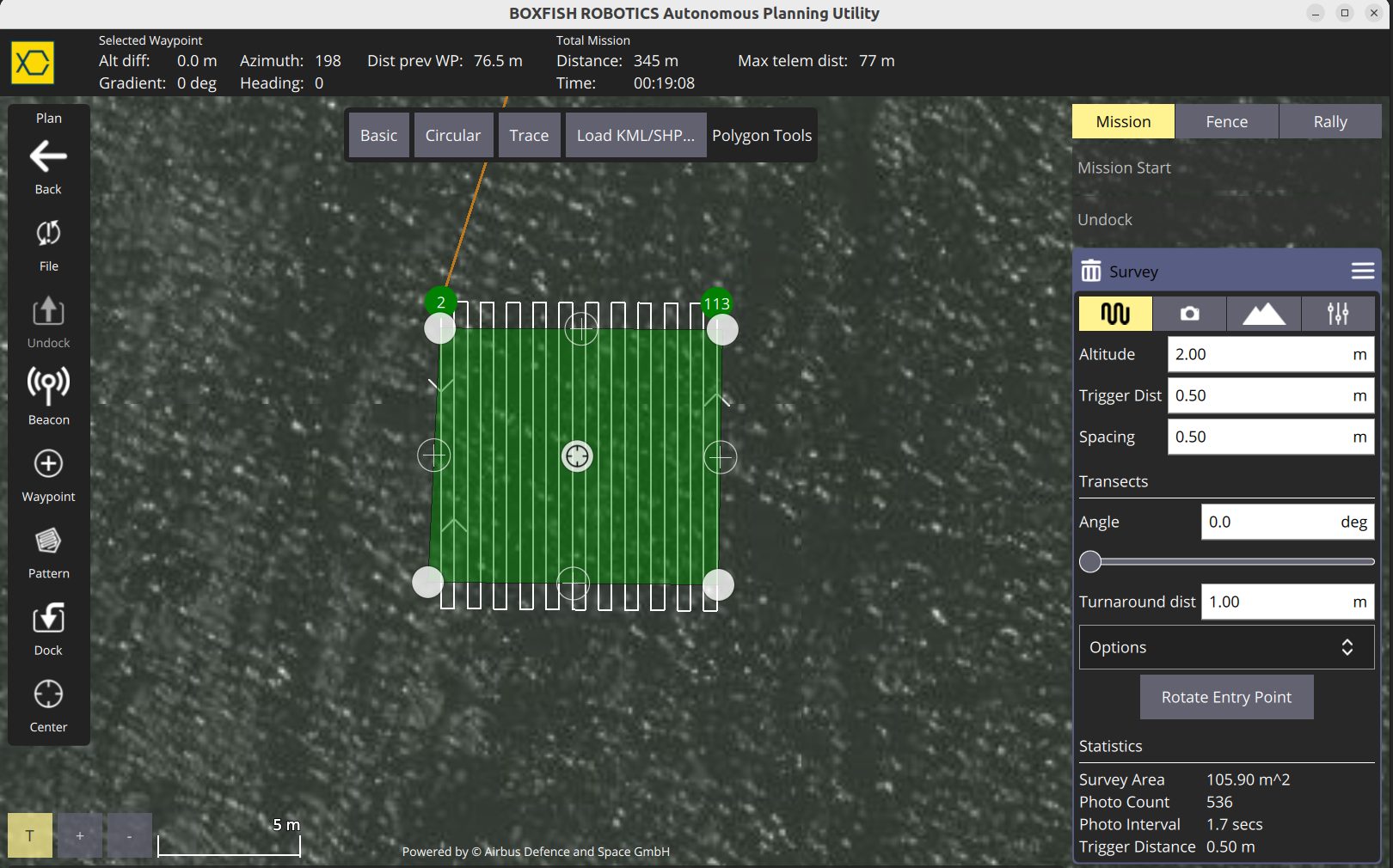Switch to survey camera settings tab

point(1189,314)
